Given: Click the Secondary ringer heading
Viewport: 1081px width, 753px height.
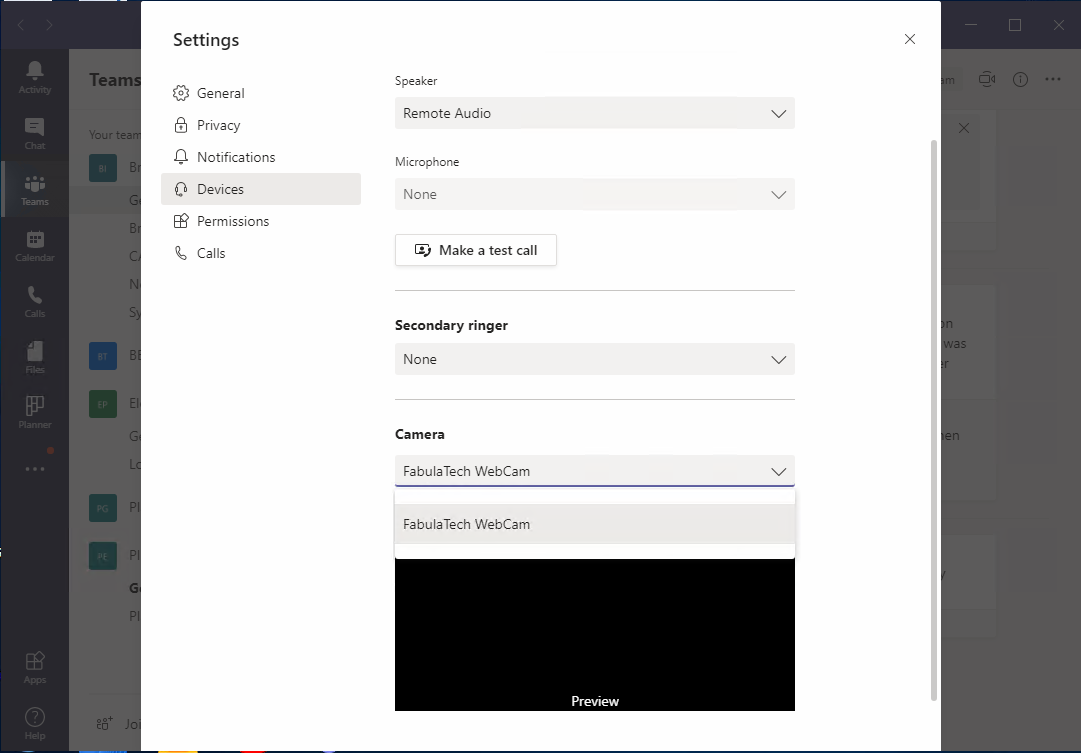Looking at the screenshot, I should [x=452, y=325].
